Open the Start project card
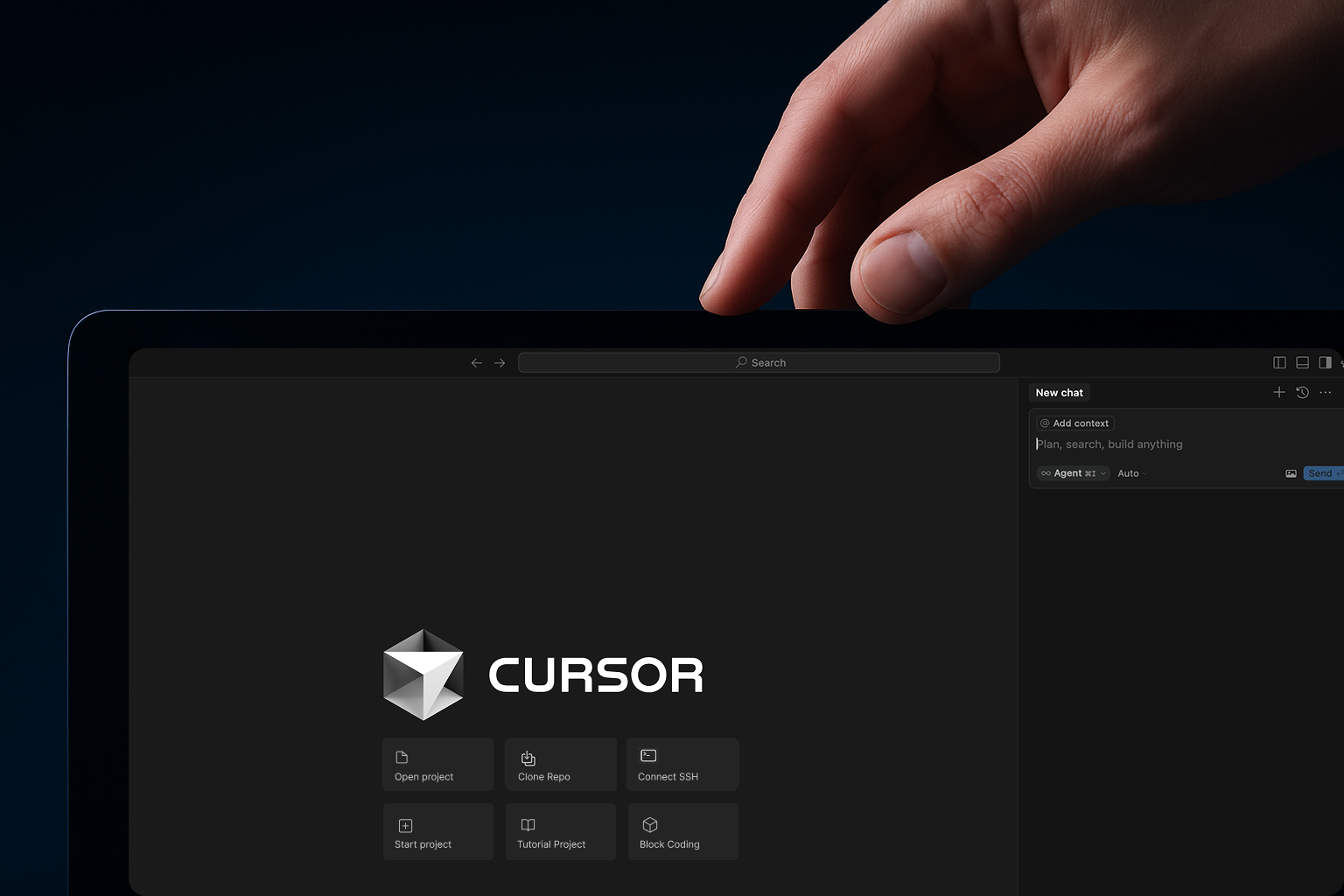 [x=438, y=832]
